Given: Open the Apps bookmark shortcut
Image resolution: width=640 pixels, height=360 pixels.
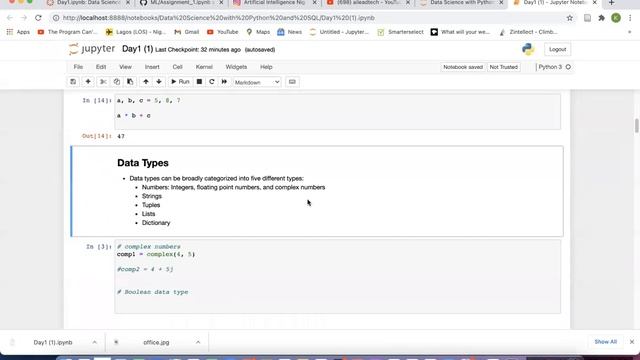Looking at the screenshot, I should tap(18, 32).
